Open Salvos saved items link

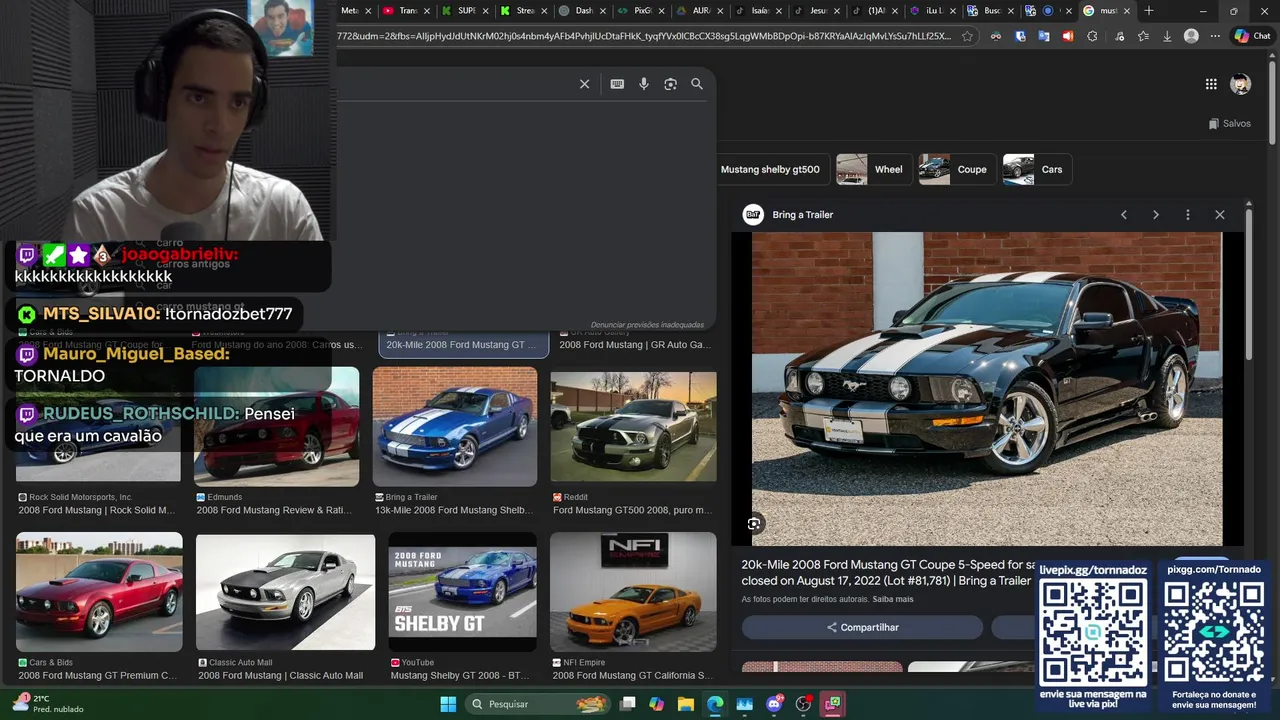pyautogui.click(x=1230, y=124)
